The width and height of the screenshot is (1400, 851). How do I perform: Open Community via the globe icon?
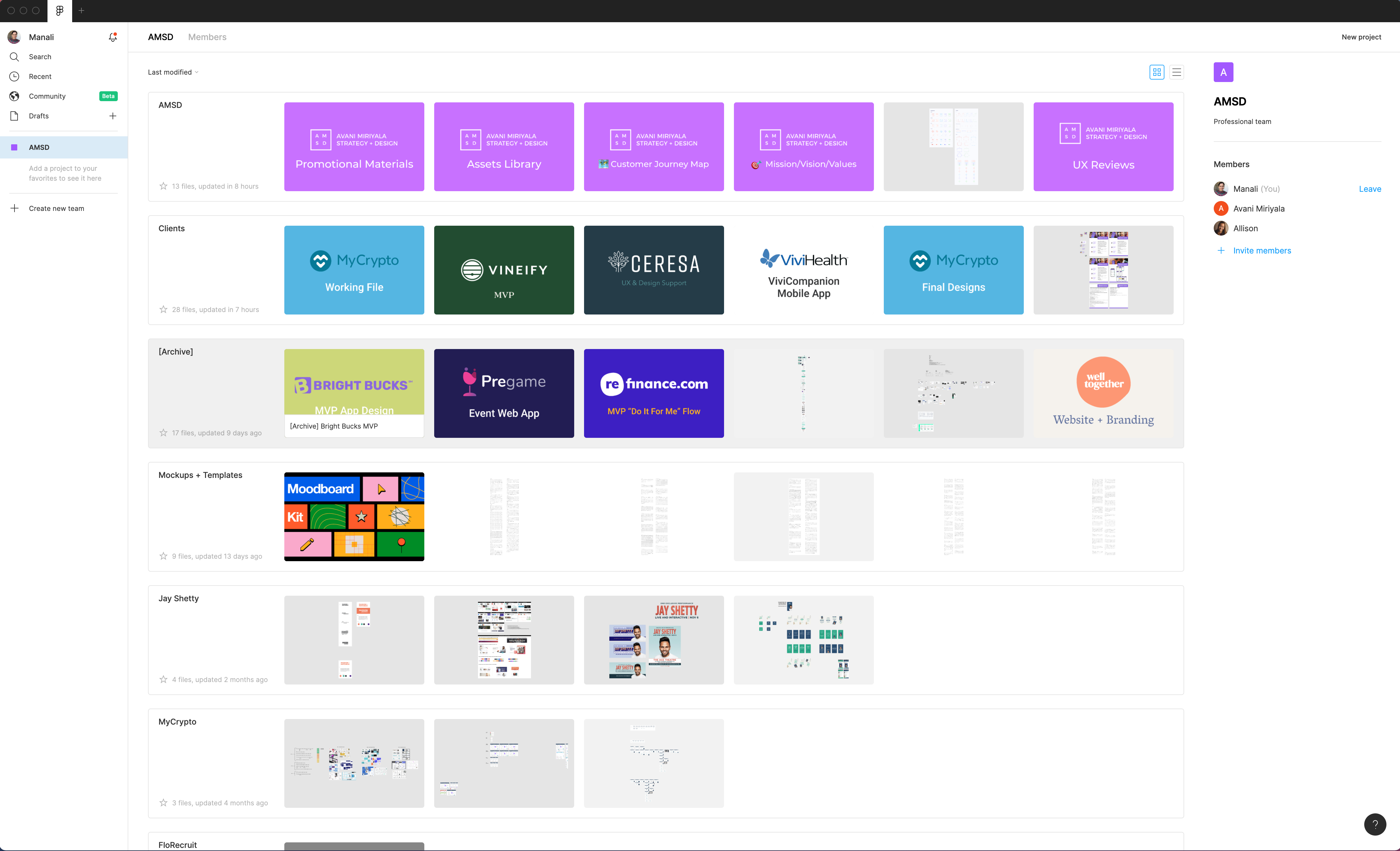coord(15,96)
